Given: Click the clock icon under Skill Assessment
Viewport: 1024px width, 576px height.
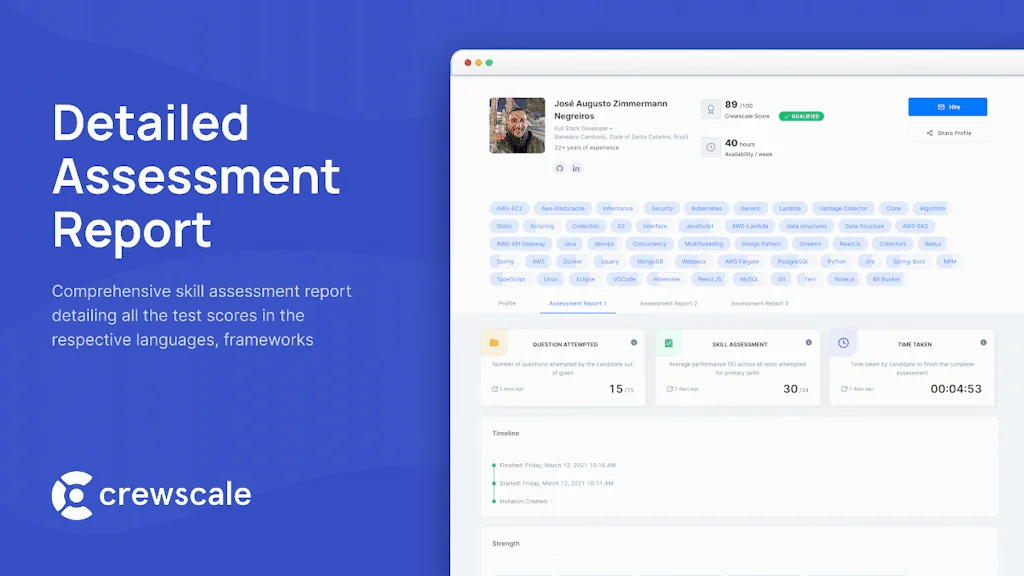Looking at the screenshot, I should (x=669, y=389).
